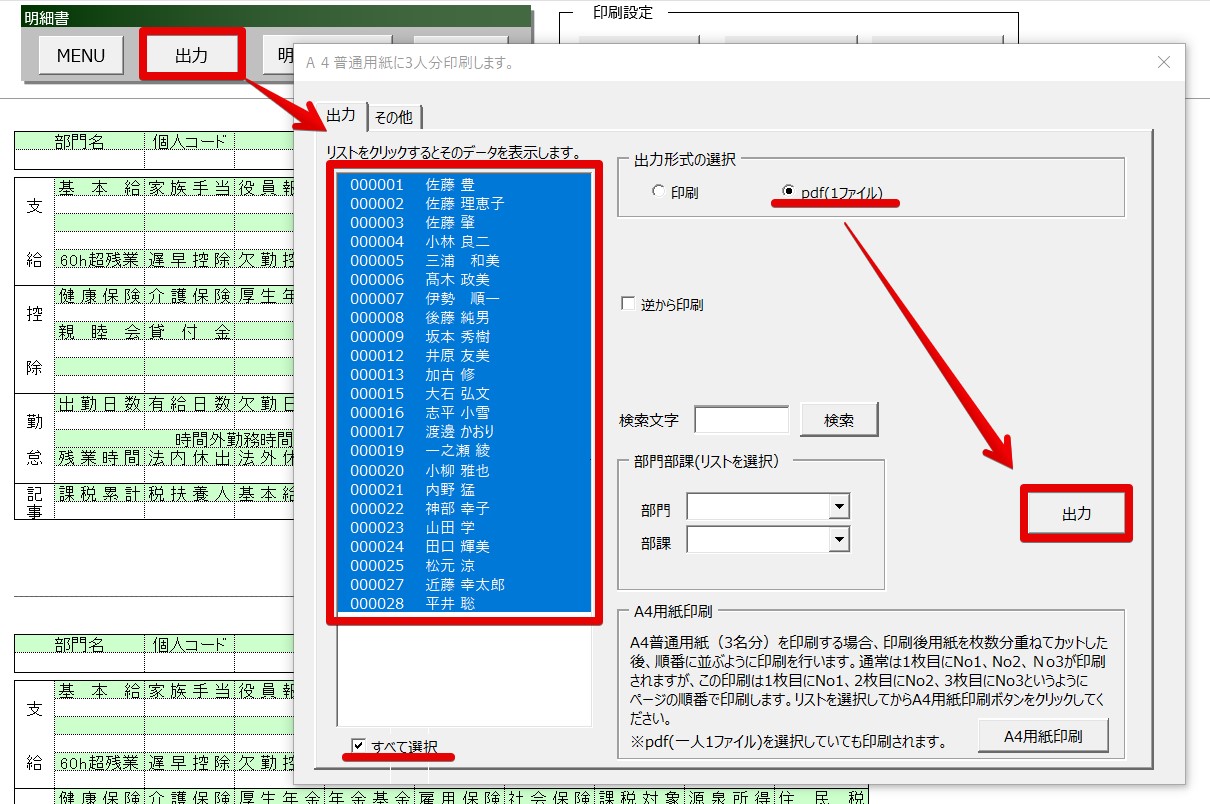The width and height of the screenshot is (1210, 804).
Task: Select 000008 後藤 純男 in the list
Action: (419, 318)
